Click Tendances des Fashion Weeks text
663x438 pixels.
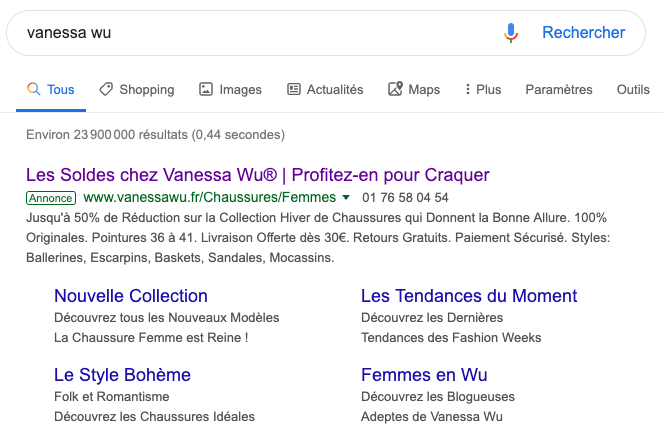coord(451,337)
